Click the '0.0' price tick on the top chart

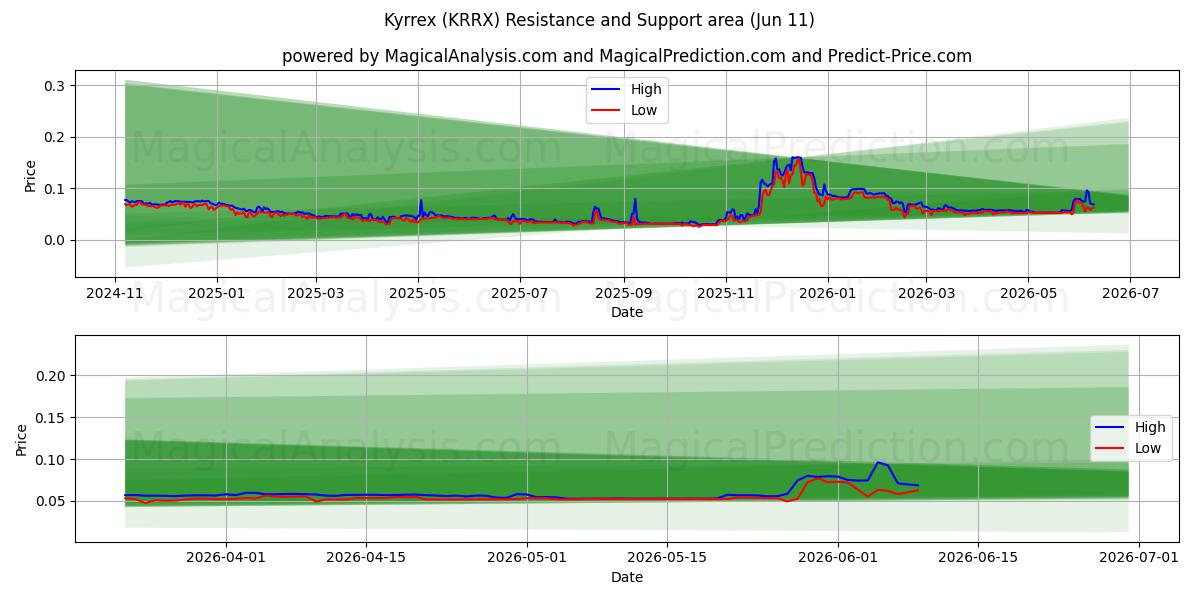point(56,240)
